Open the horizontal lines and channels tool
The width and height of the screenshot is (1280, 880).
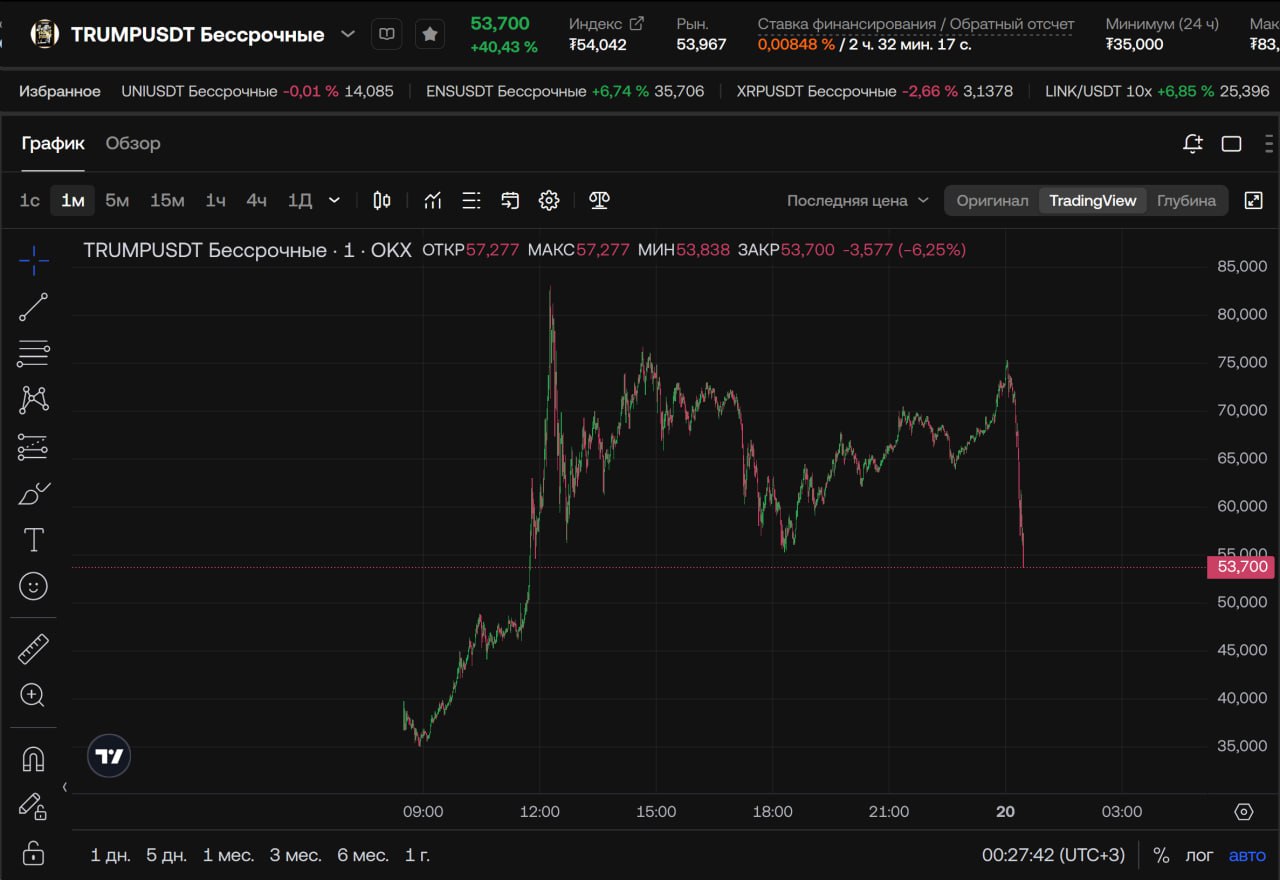(x=33, y=353)
